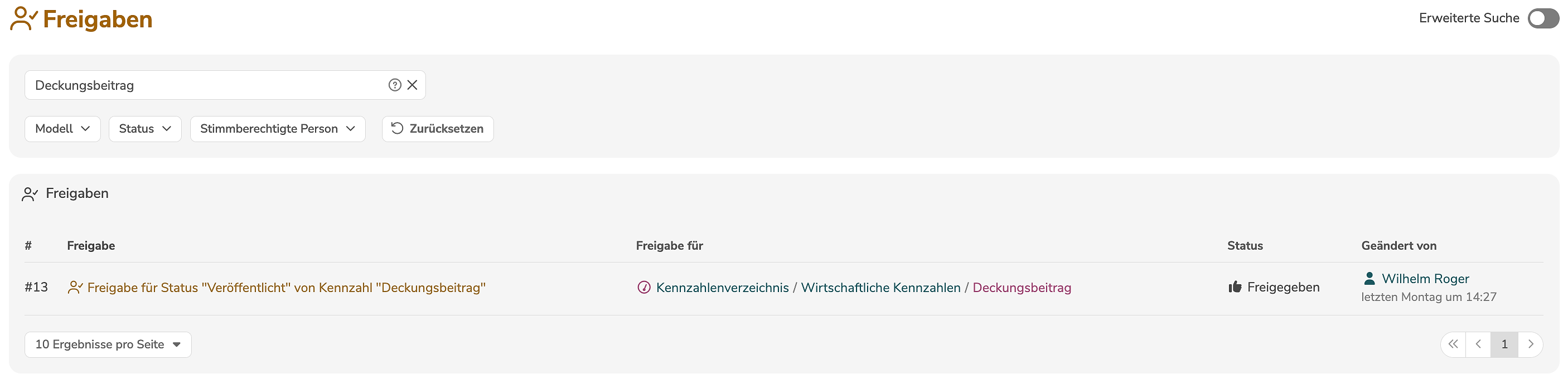Select page 1 in pagination
1568x379 pixels.
click(1504, 344)
